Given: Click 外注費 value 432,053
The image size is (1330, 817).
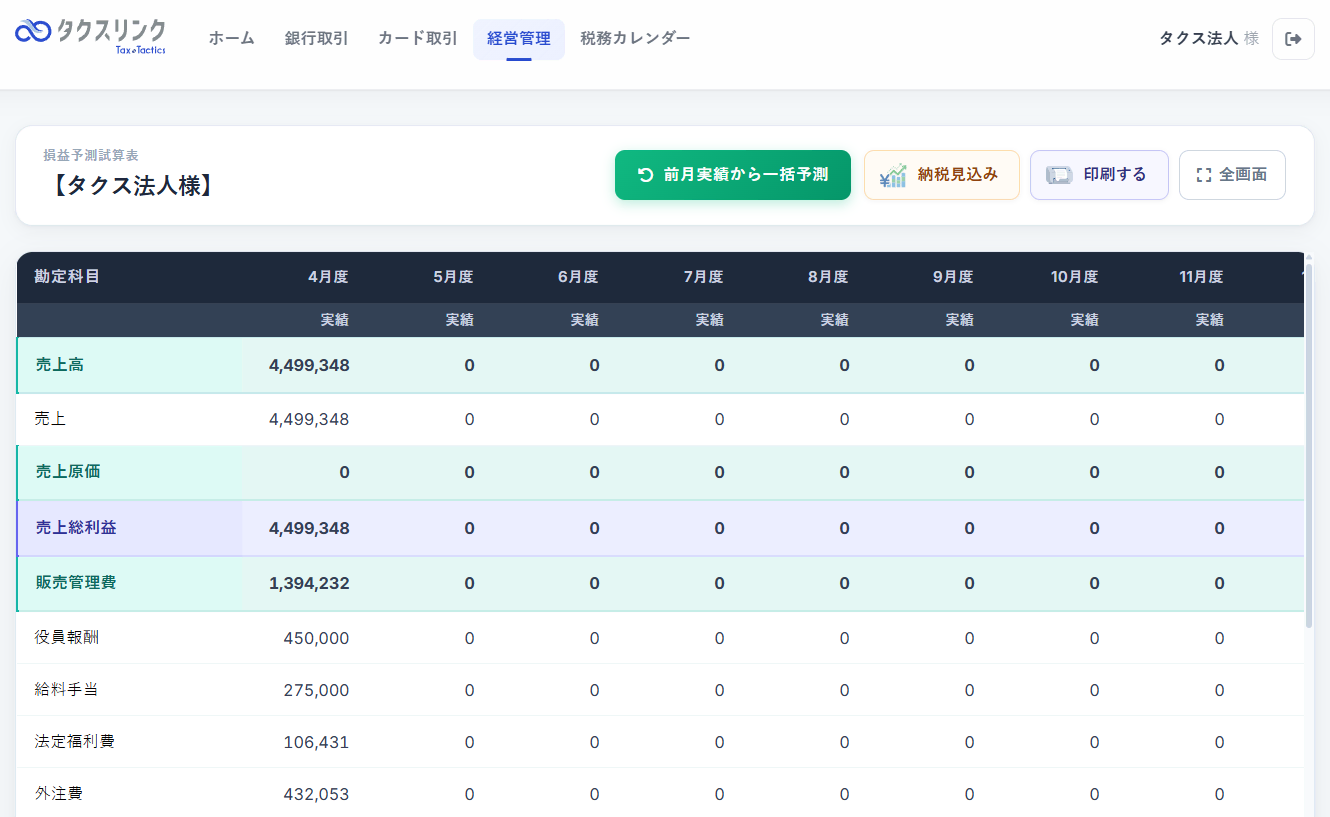Looking at the screenshot, I should [316, 795].
